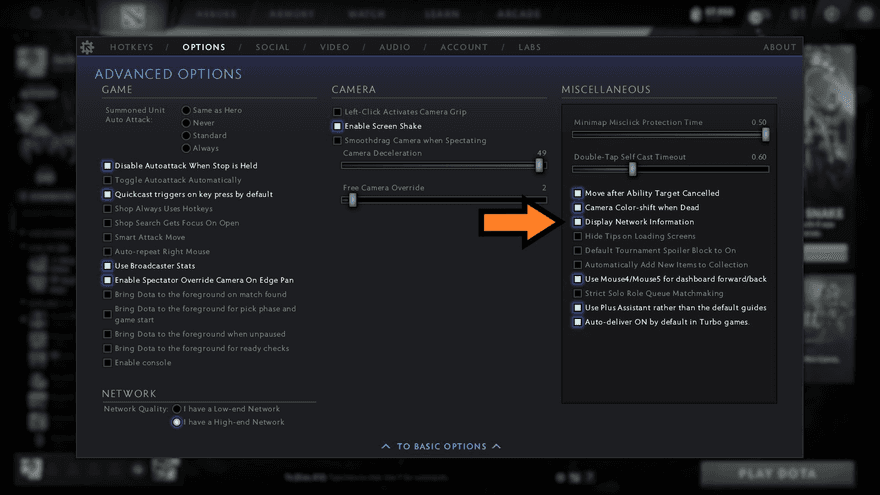The width and height of the screenshot is (880, 495).
Task: Click the settings gear icon
Action: (87, 47)
